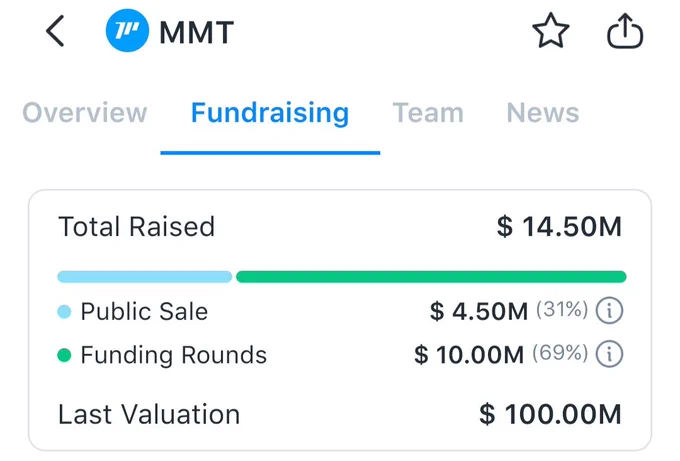Tap the MMT title text
Screen dimensions: 680x461
pos(196,33)
